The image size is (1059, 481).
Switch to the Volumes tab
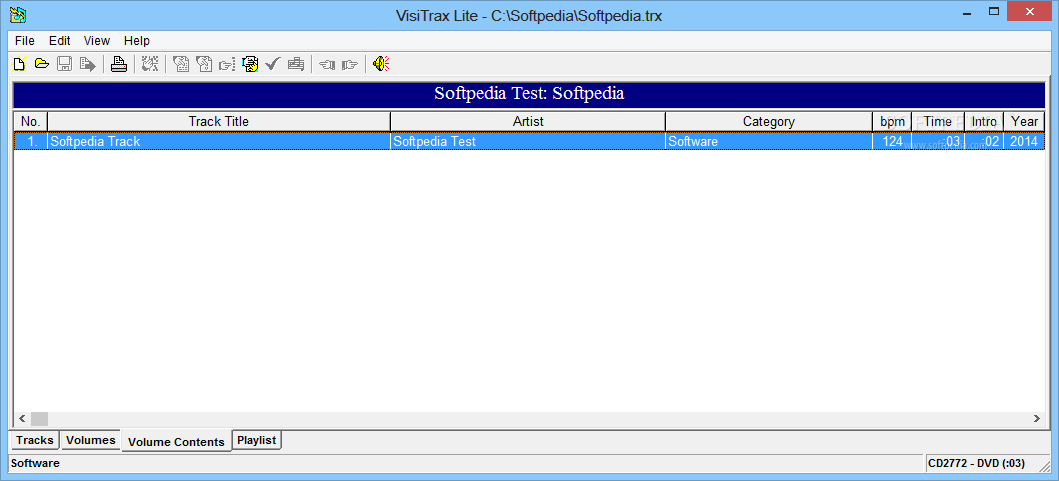tap(91, 440)
